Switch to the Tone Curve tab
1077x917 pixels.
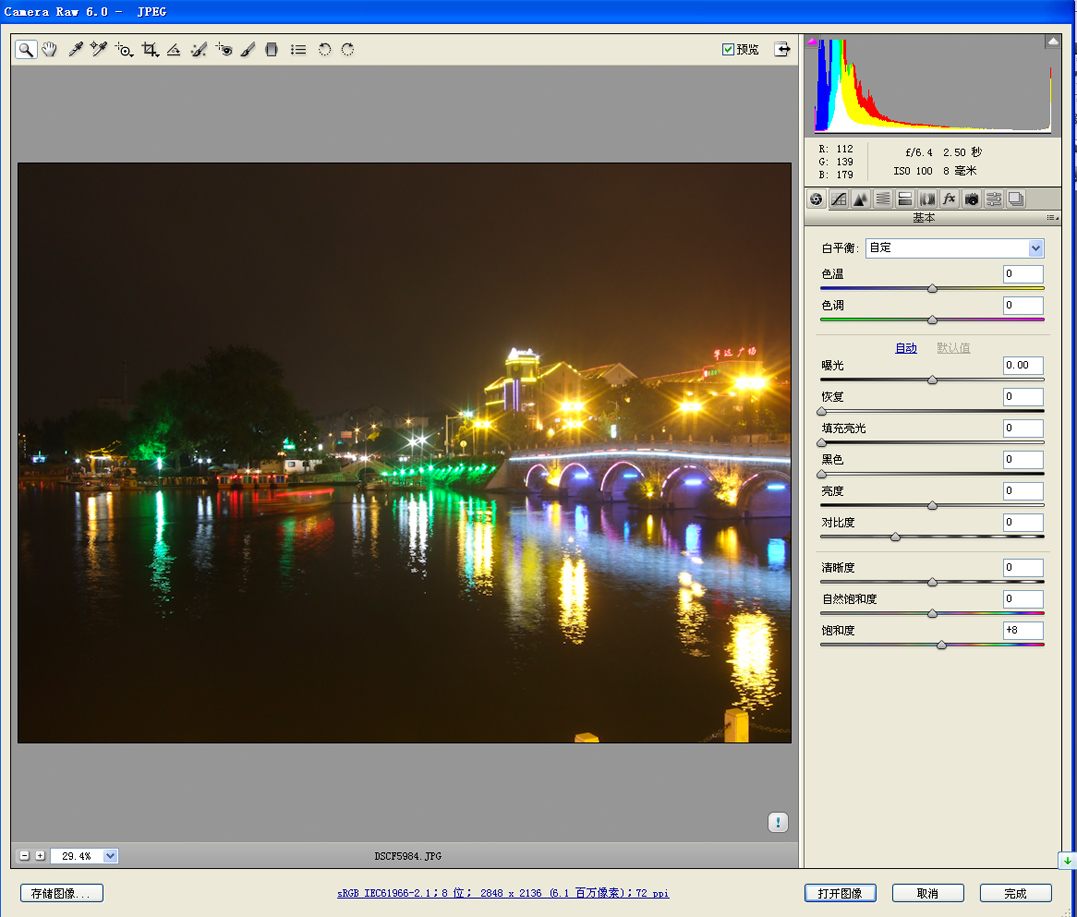[839, 199]
